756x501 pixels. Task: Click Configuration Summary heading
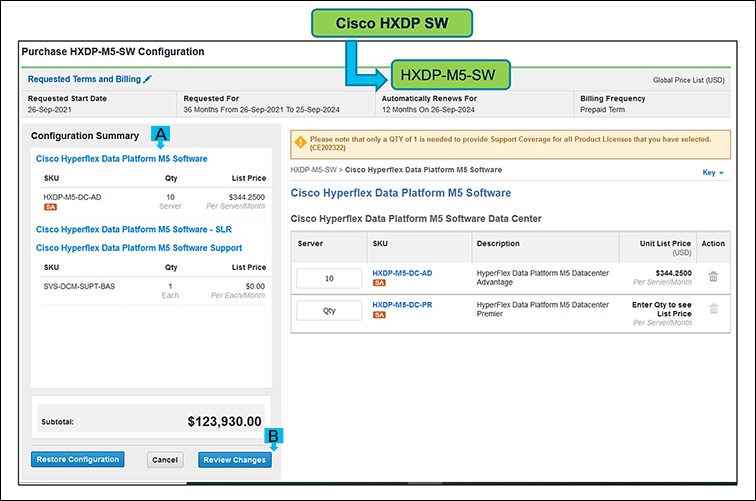tap(85, 136)
